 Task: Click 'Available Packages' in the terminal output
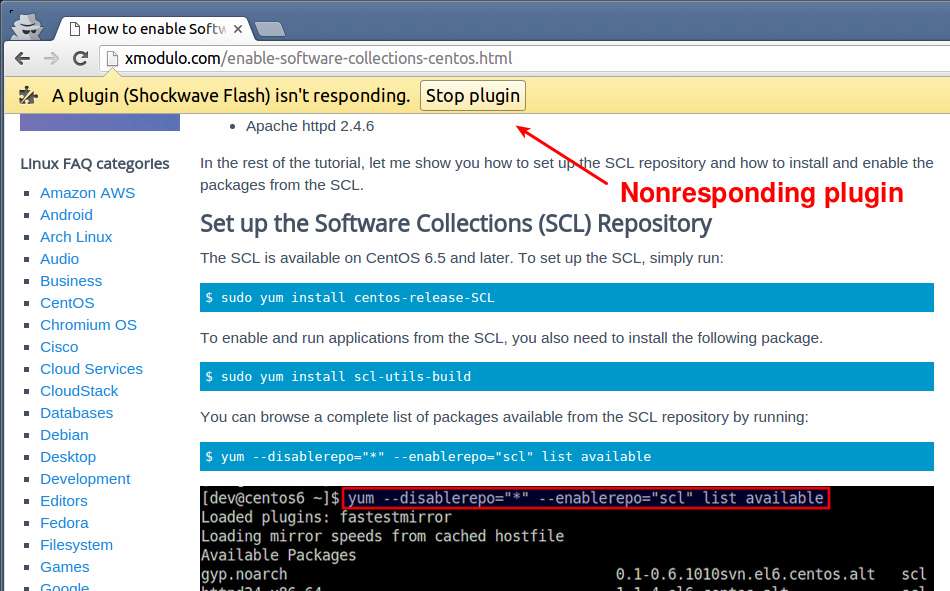278,555
